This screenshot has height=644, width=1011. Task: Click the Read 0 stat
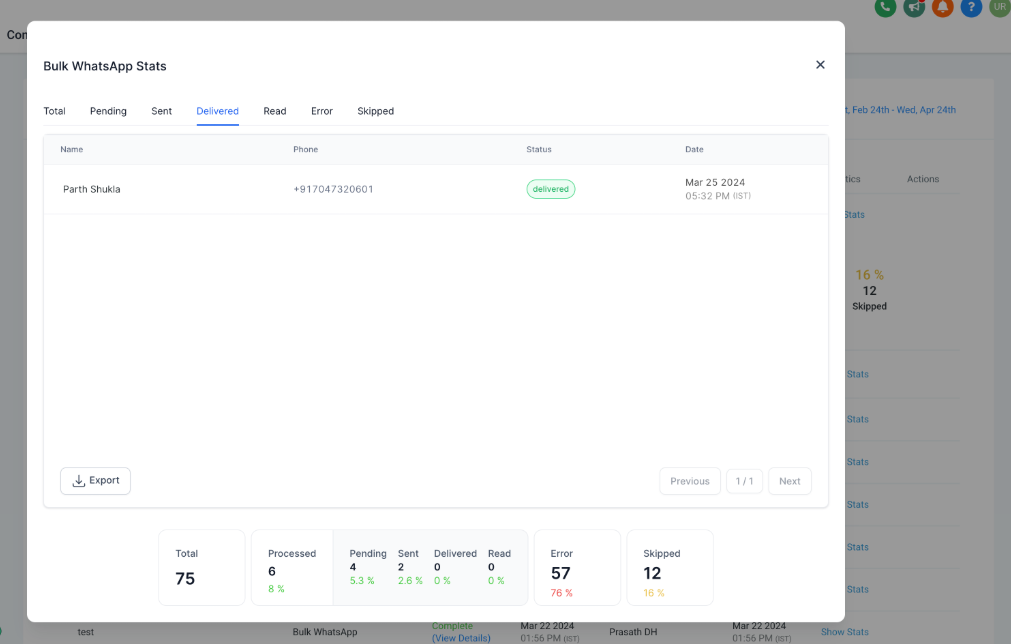(499, 567)
